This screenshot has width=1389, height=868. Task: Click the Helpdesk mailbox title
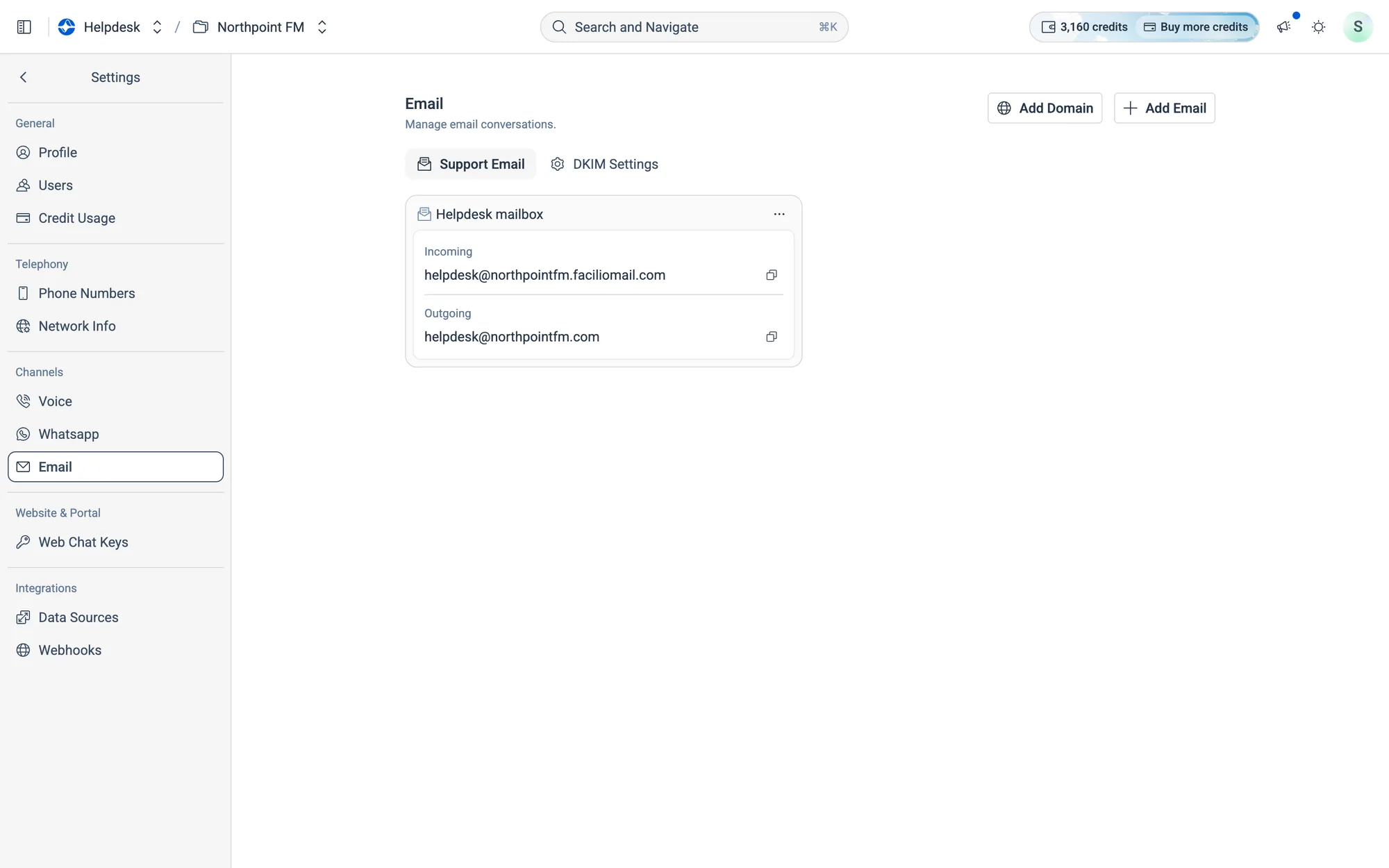[x=490, y=215]
